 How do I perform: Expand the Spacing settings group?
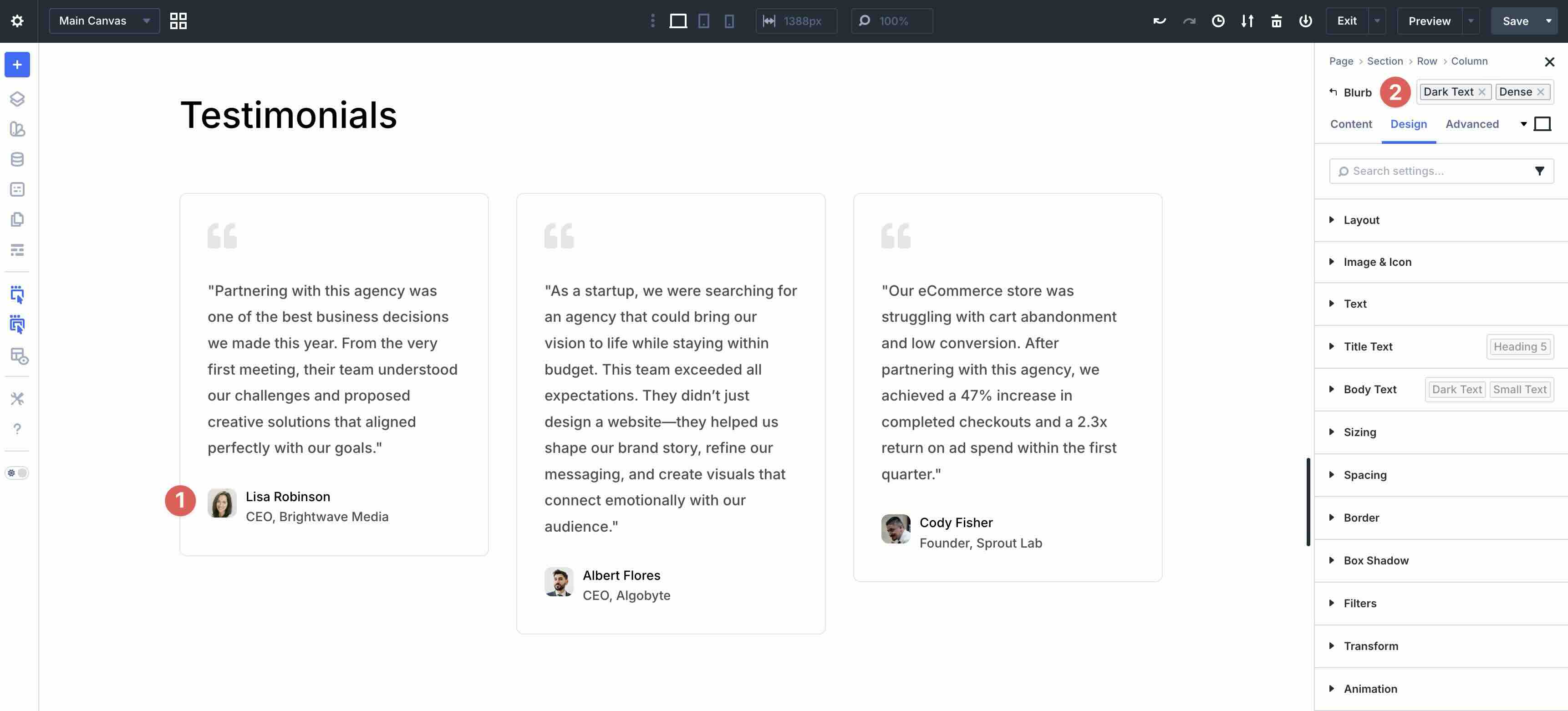point(1364,475)
